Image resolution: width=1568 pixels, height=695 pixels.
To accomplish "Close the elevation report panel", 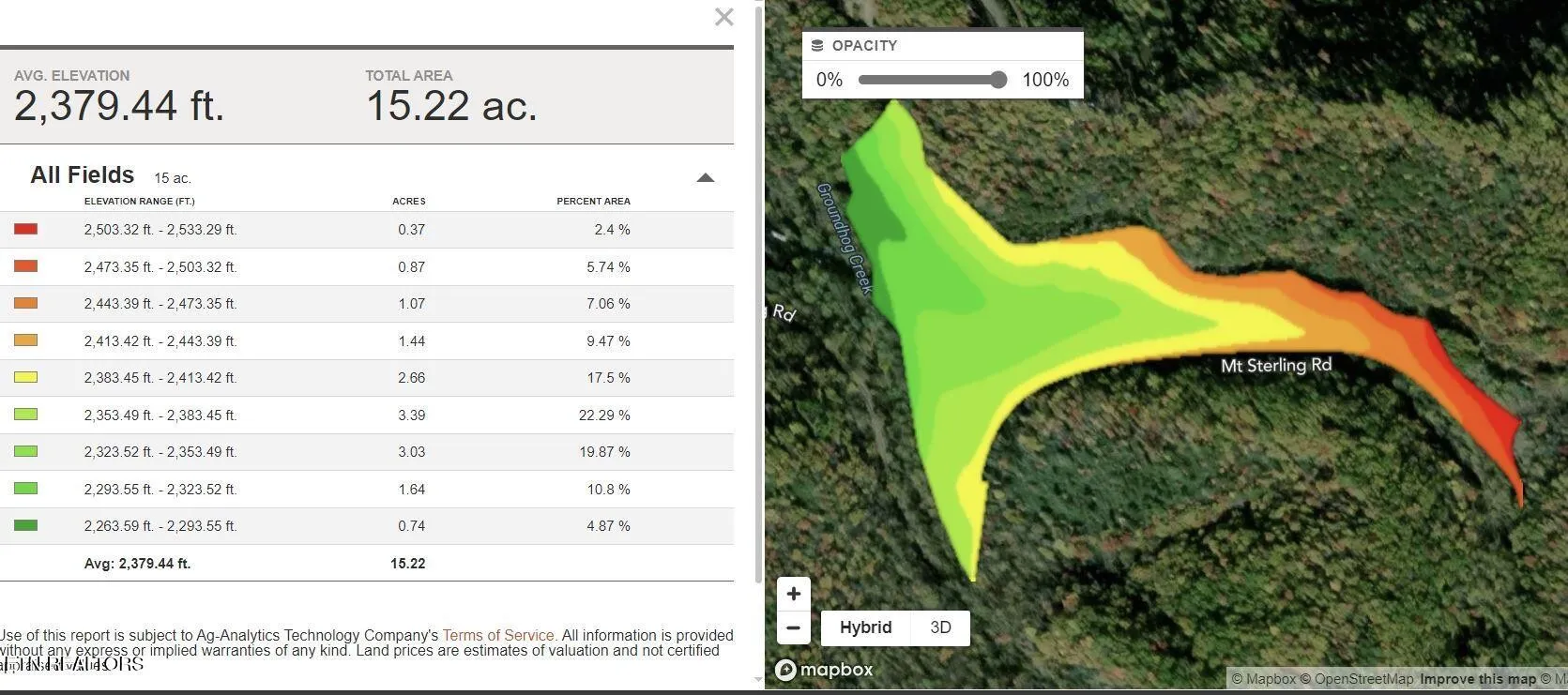I will [x=723, y=17].
